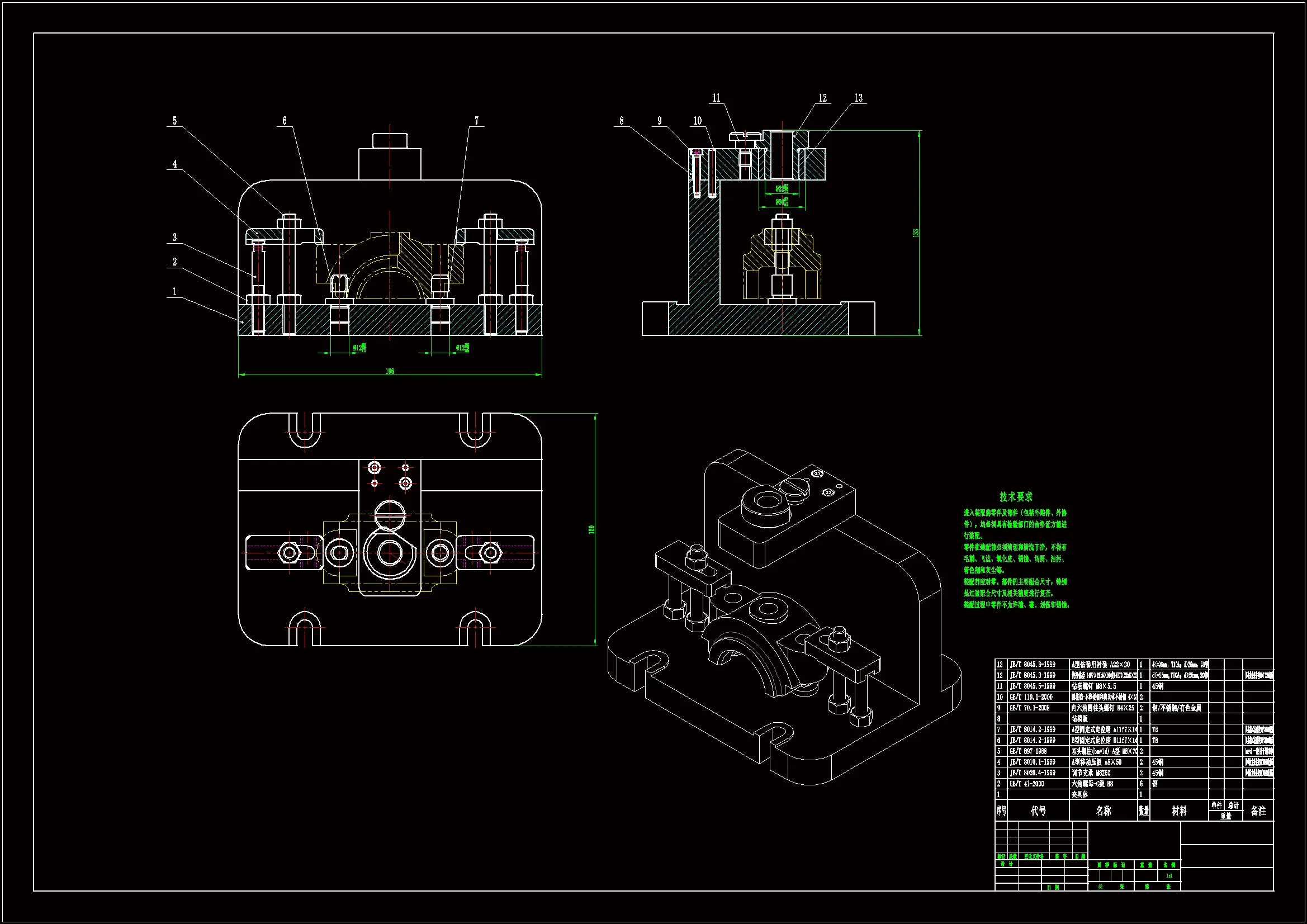1307x924 pixels.
Task: Select the 196 width dimension text
Action: (390, 371)
